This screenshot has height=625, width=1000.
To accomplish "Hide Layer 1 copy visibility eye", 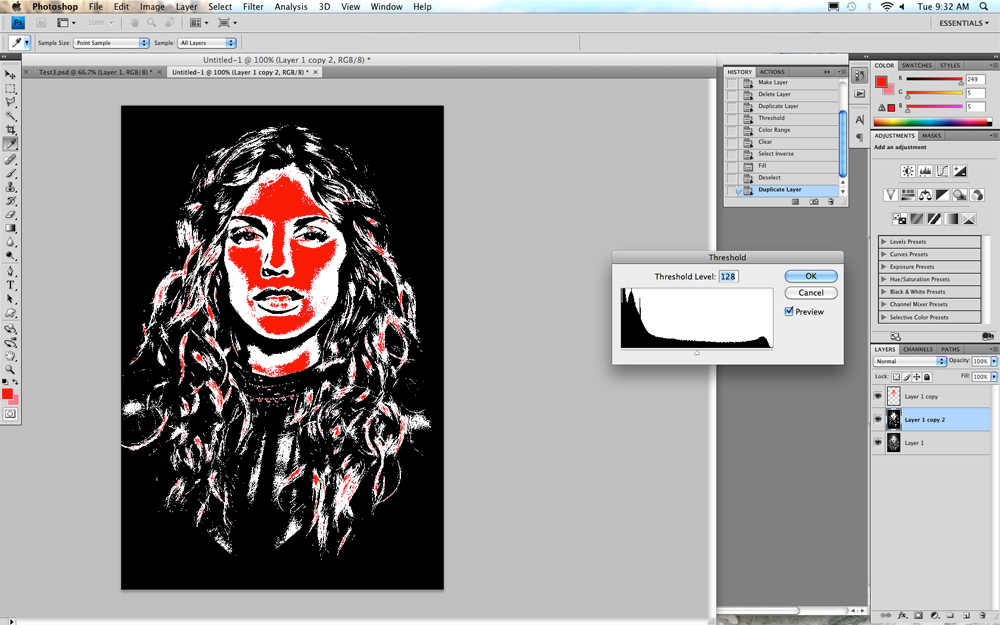I will pyautogui.click(x=878, y=396).
